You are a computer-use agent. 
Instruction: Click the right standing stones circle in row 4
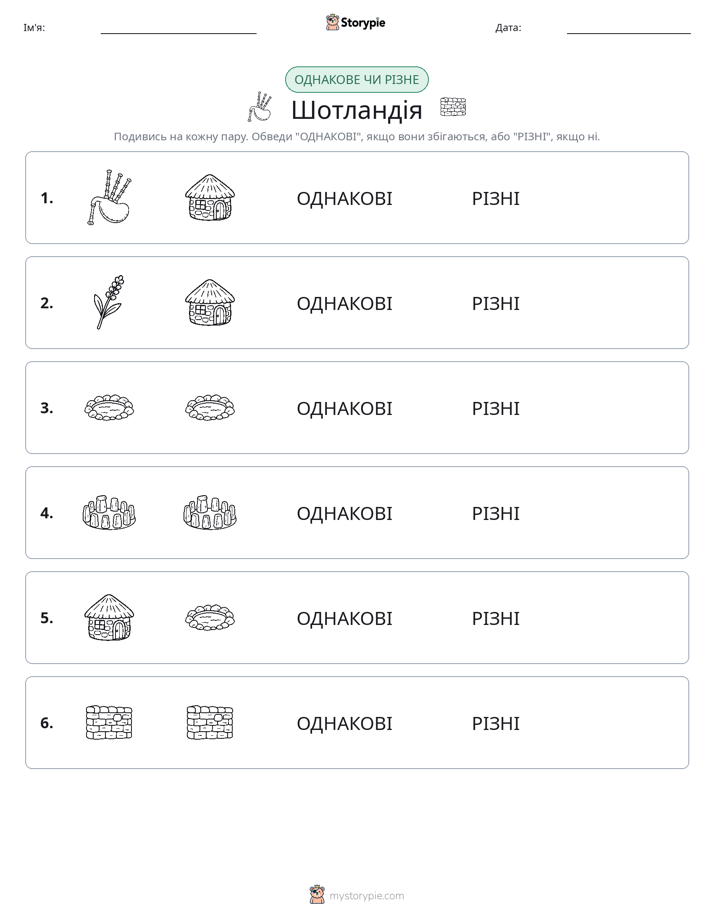pos(210,513)
